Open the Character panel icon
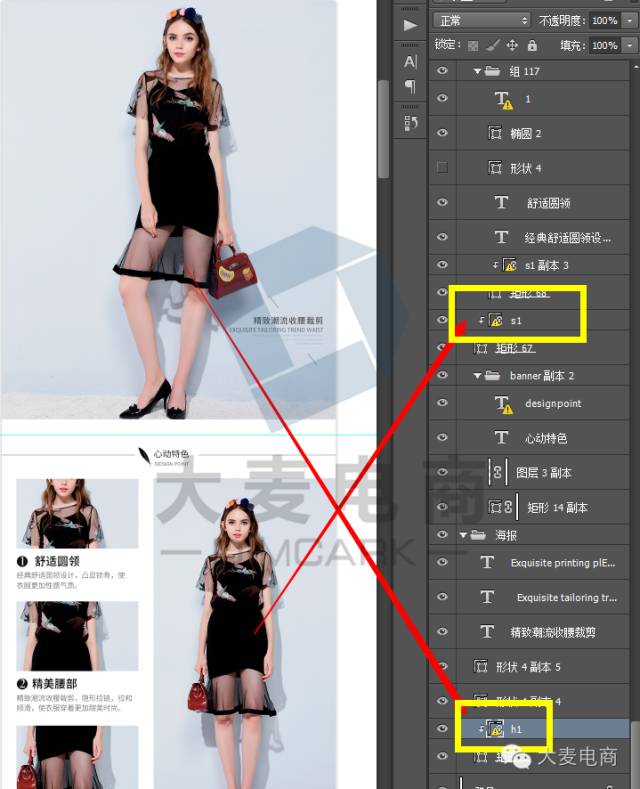This screenshot has height=789, width=640. pos(410,61)
